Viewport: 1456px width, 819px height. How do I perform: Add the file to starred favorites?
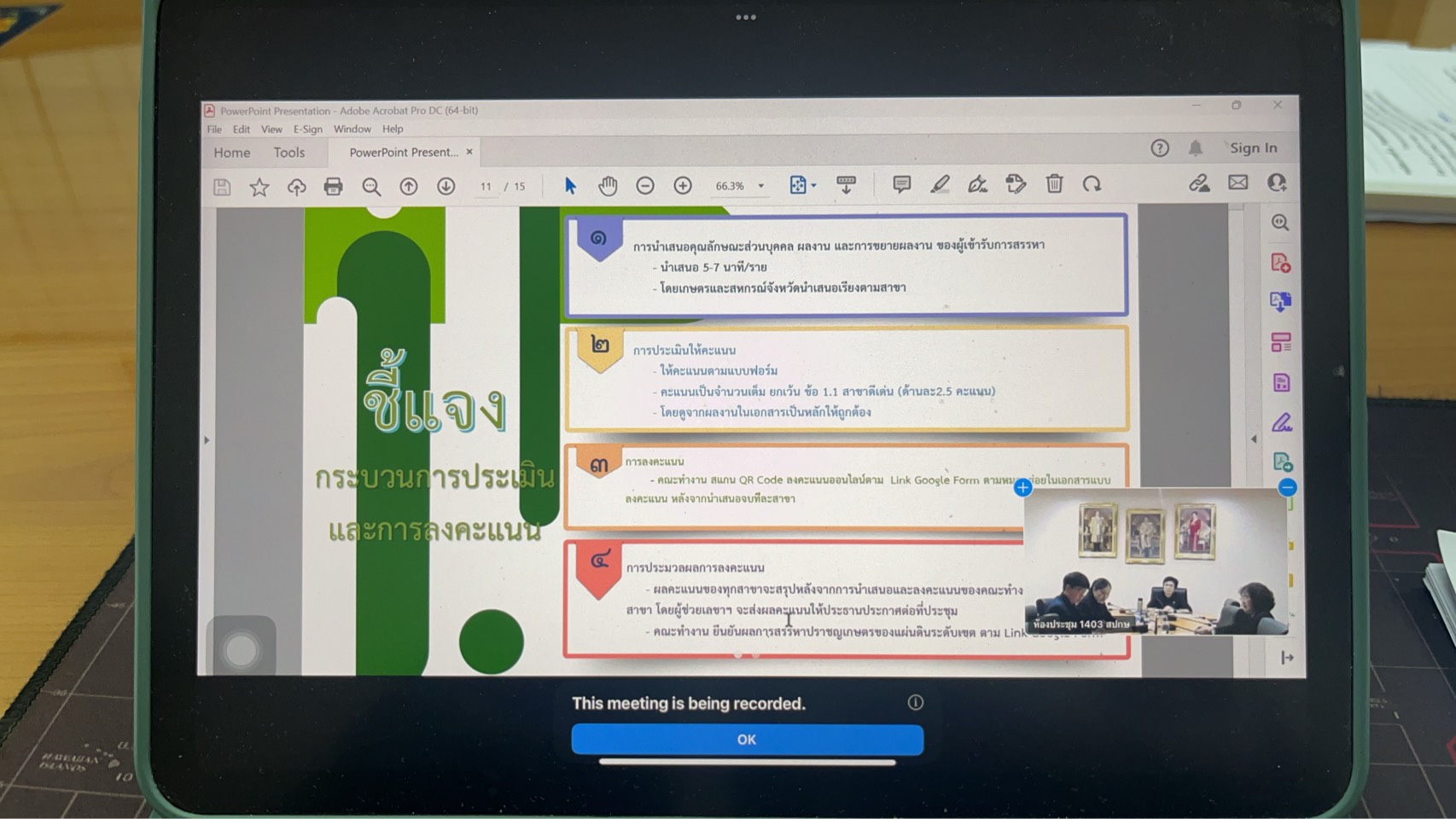tap(259, 187)
